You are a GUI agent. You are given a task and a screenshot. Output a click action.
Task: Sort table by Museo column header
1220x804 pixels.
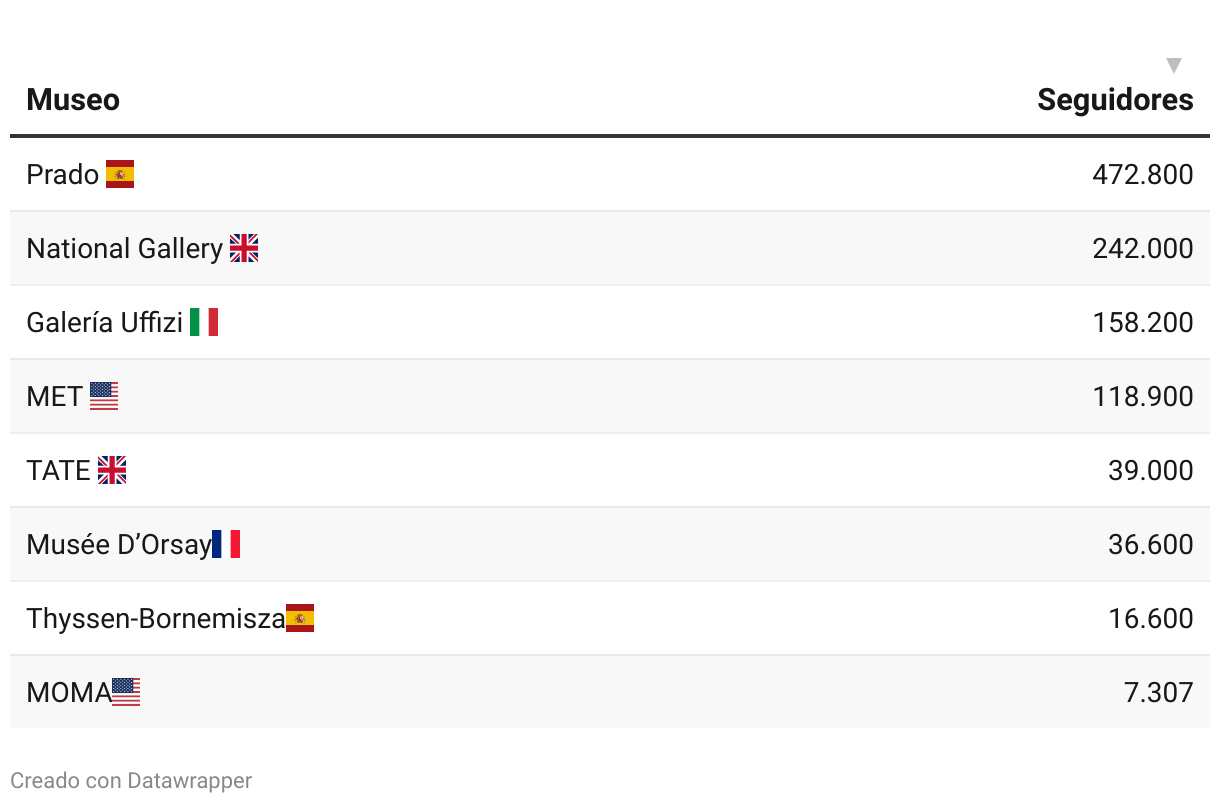click(x=73, y=100)
